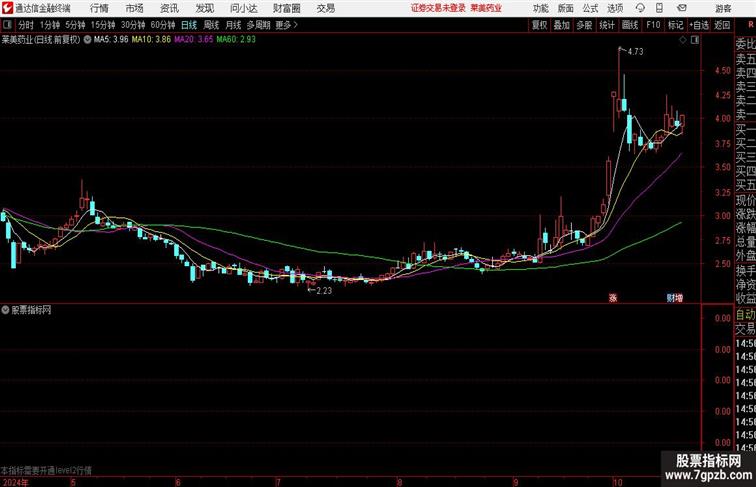Click the 4.73 high price label
Viewport: 756px width, 487px height.
click(x=635, y=52)
